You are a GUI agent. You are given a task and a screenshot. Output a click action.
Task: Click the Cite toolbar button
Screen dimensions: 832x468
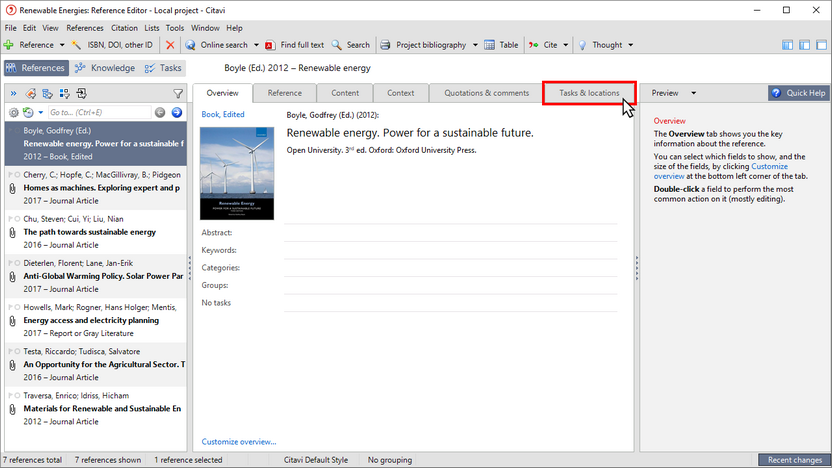(543, 45)
